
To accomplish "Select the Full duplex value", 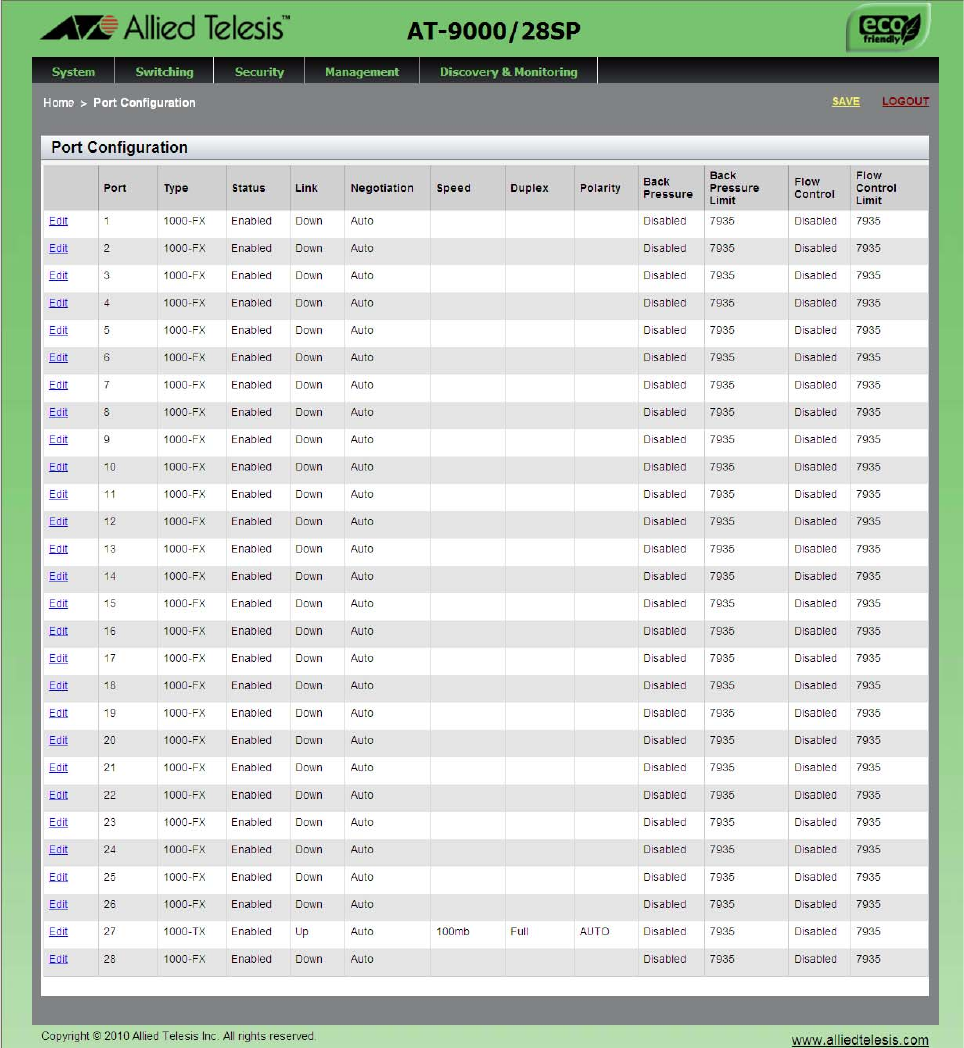I will (x=519, y=932).
